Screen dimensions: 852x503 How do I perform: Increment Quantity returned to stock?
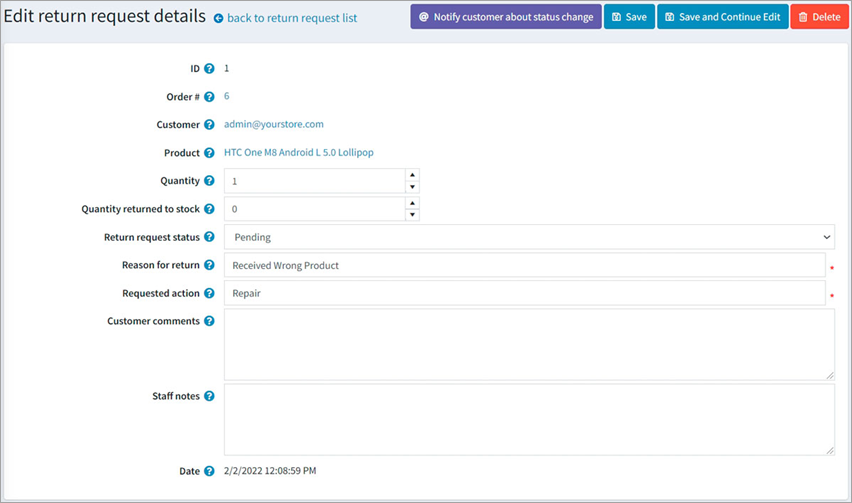pyautogui.click(x=412, y=203)
